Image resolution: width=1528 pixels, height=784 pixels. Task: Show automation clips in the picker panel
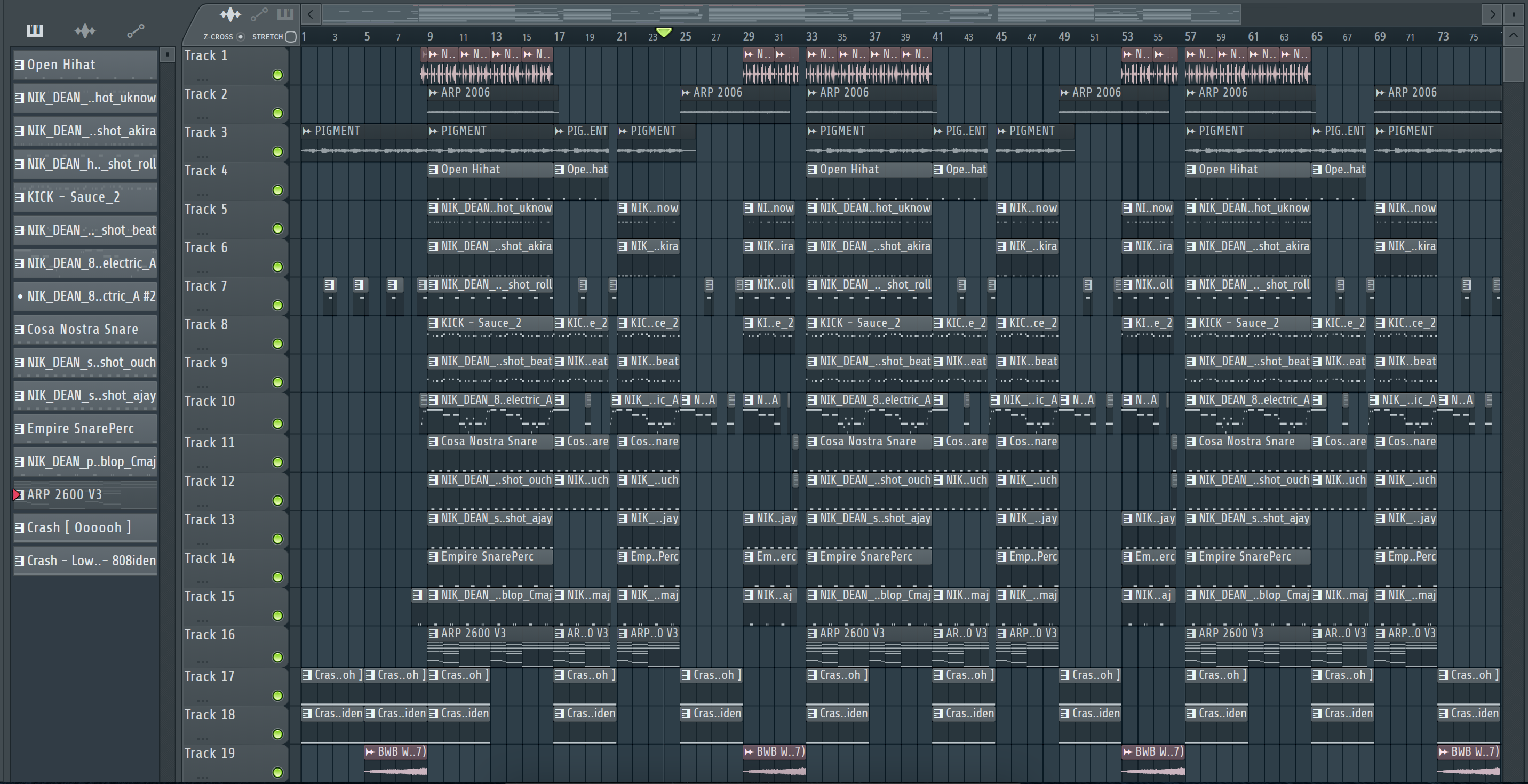coord(135,31)
